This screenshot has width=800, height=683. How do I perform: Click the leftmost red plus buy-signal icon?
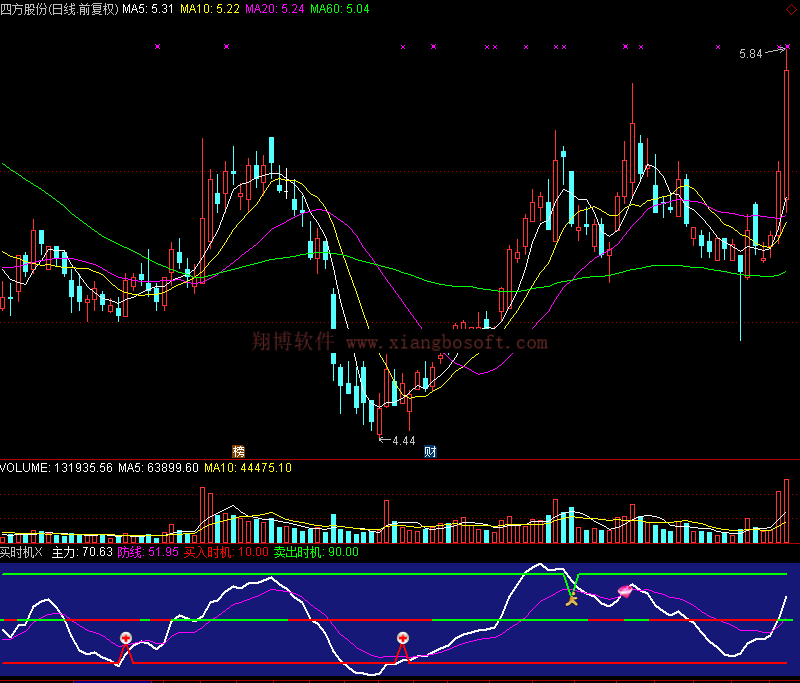pos(126,638)
